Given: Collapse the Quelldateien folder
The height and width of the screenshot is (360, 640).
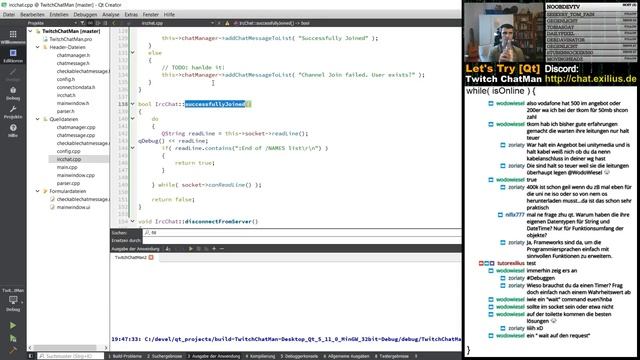Looking at the screenshot, I should coord(38,119).
